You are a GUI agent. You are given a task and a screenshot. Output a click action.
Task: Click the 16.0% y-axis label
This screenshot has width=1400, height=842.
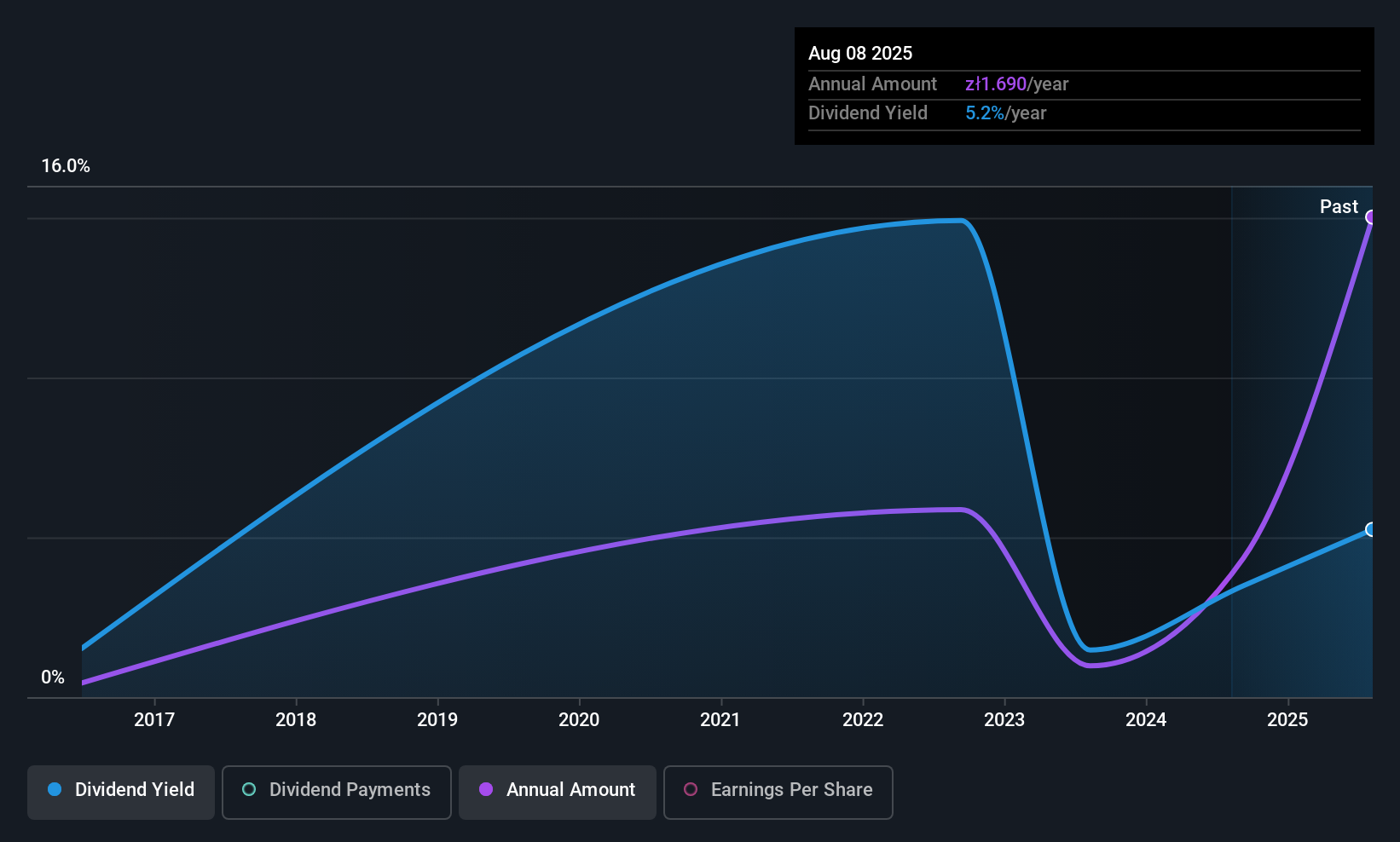(x=66, y=166)
